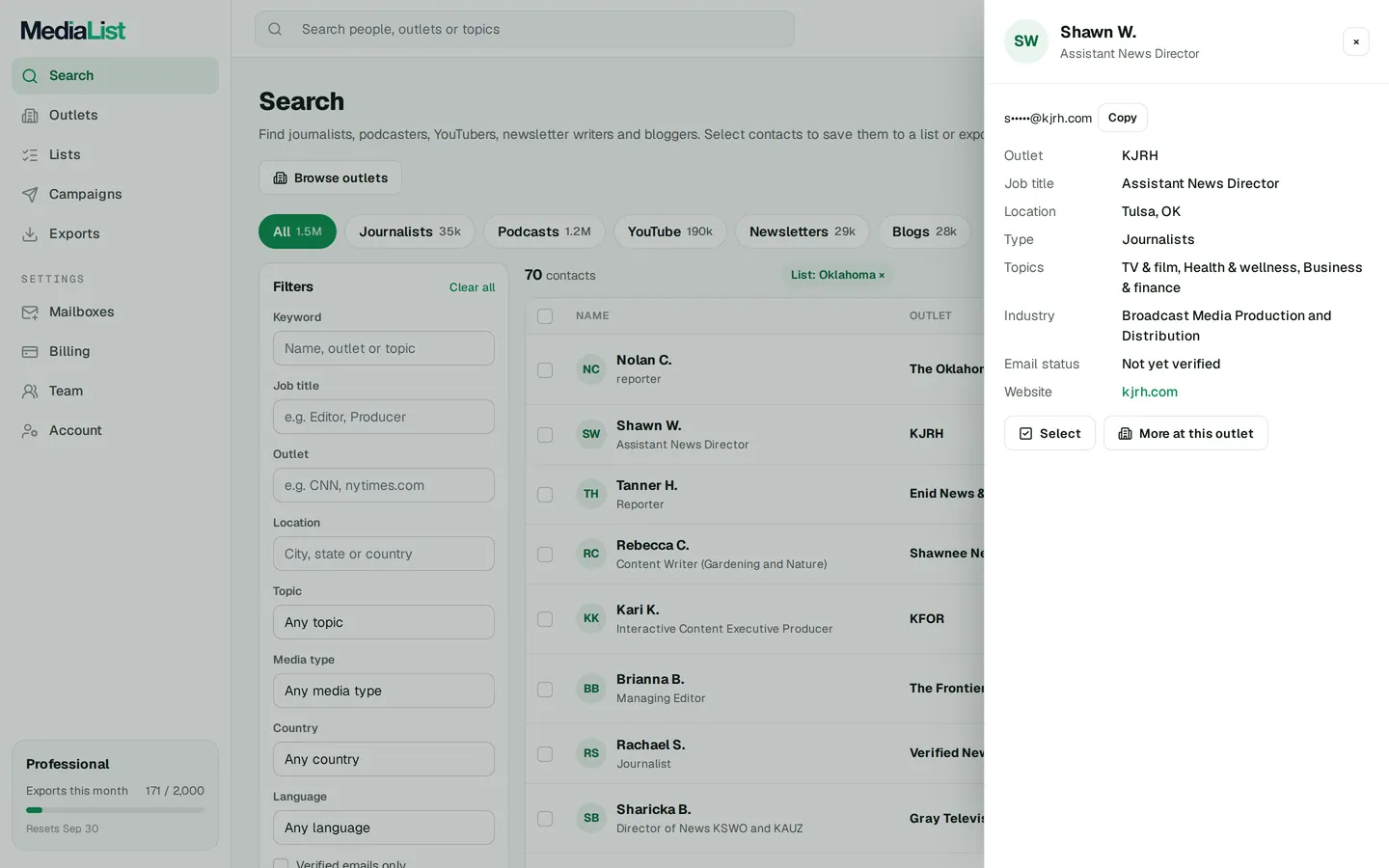This screenshot has height=868, width=1389.
Task: Click the Keyword filter input
Action: point(384,348)
